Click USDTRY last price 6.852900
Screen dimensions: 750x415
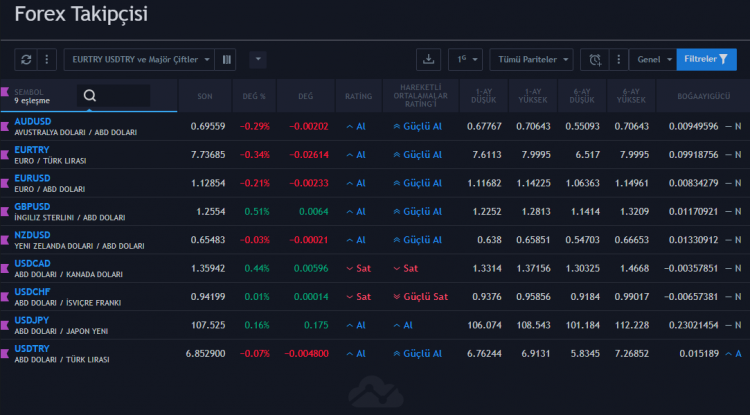point(206,354)
